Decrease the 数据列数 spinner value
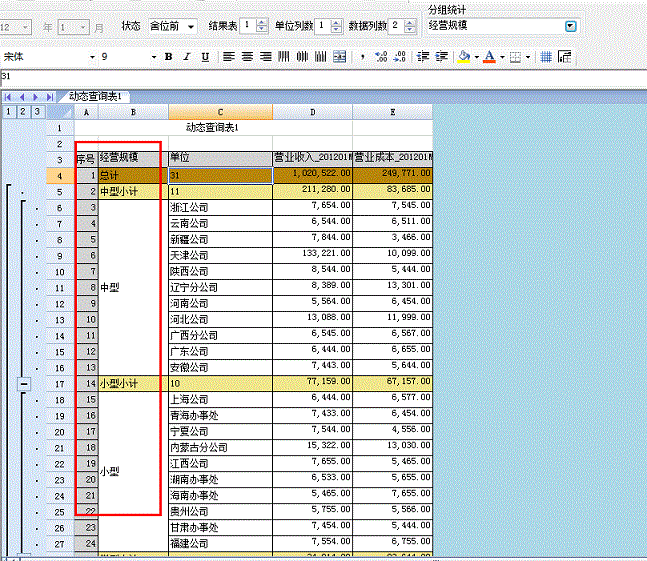This screenshot has width=647, height=561. coord(410,30)
